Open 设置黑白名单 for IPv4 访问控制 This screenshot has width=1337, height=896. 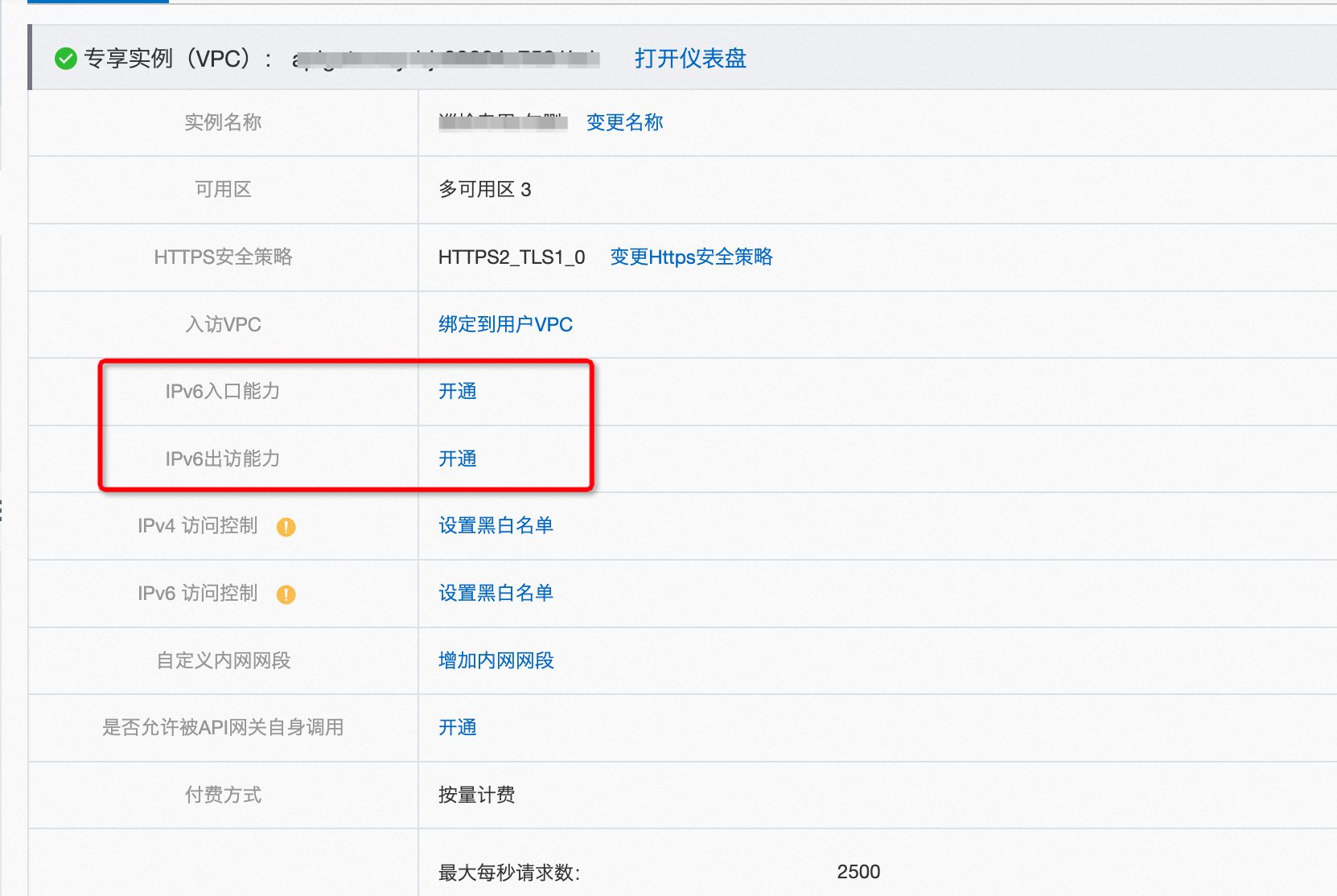[496, 525]
